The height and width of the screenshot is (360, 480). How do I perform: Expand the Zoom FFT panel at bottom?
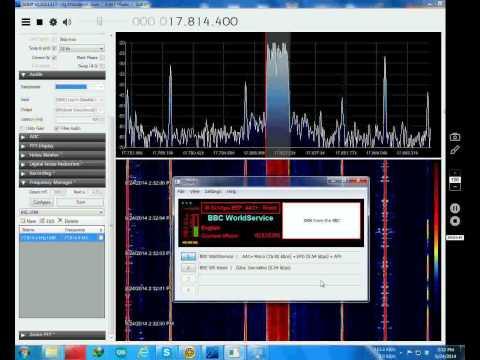tap(62, 334)
